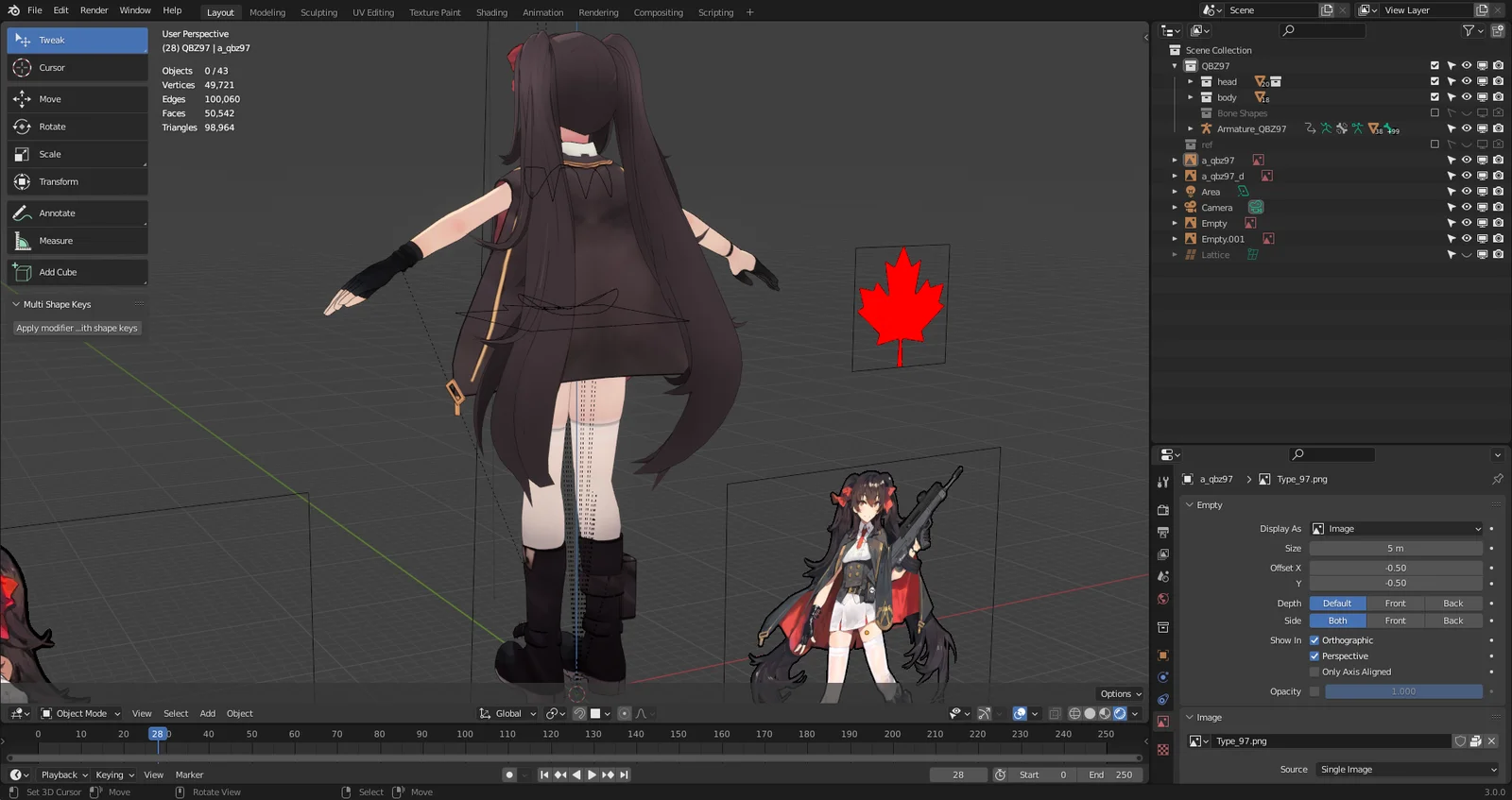Enable Only Axis Aligned checkbox
This screenshot has height=800, width=1512.
1314,672
